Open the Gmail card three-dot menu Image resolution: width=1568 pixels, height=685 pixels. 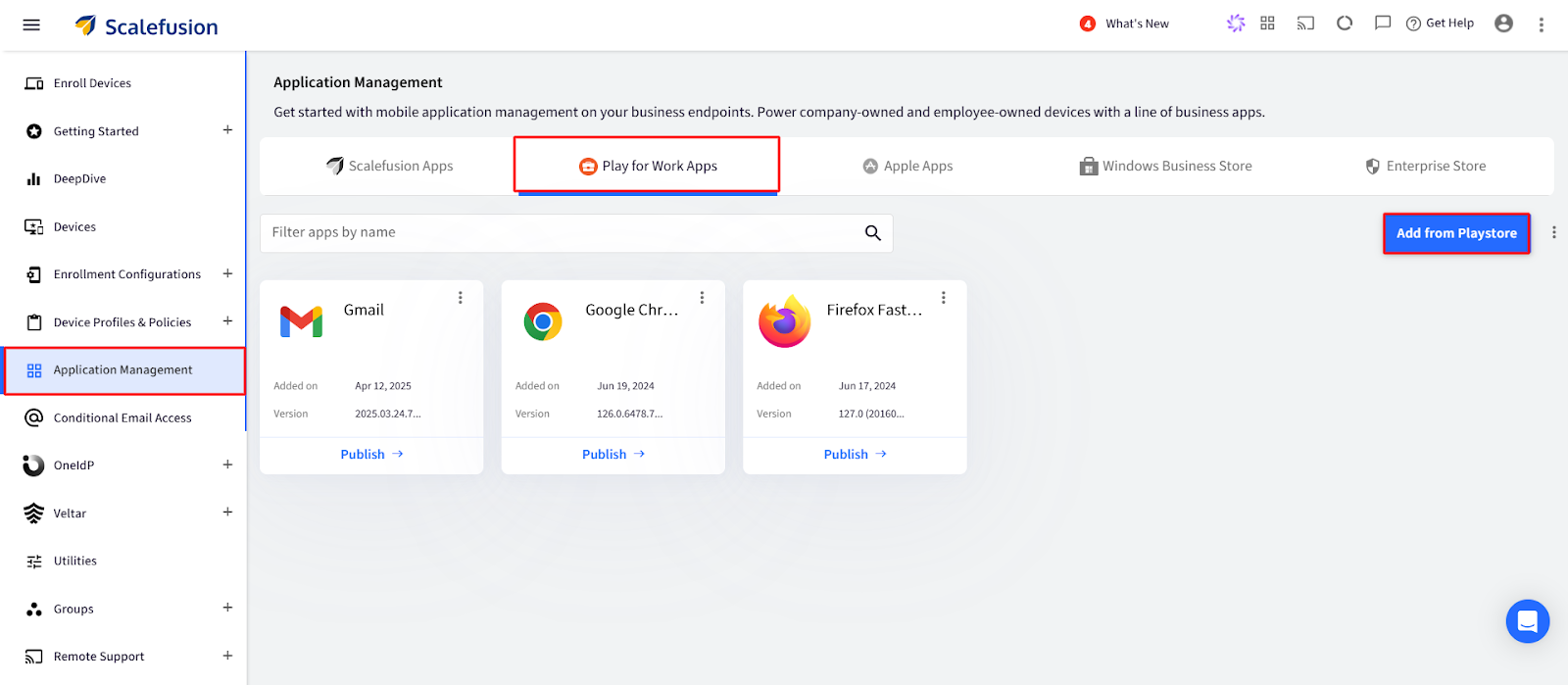[x=460, y=298]
